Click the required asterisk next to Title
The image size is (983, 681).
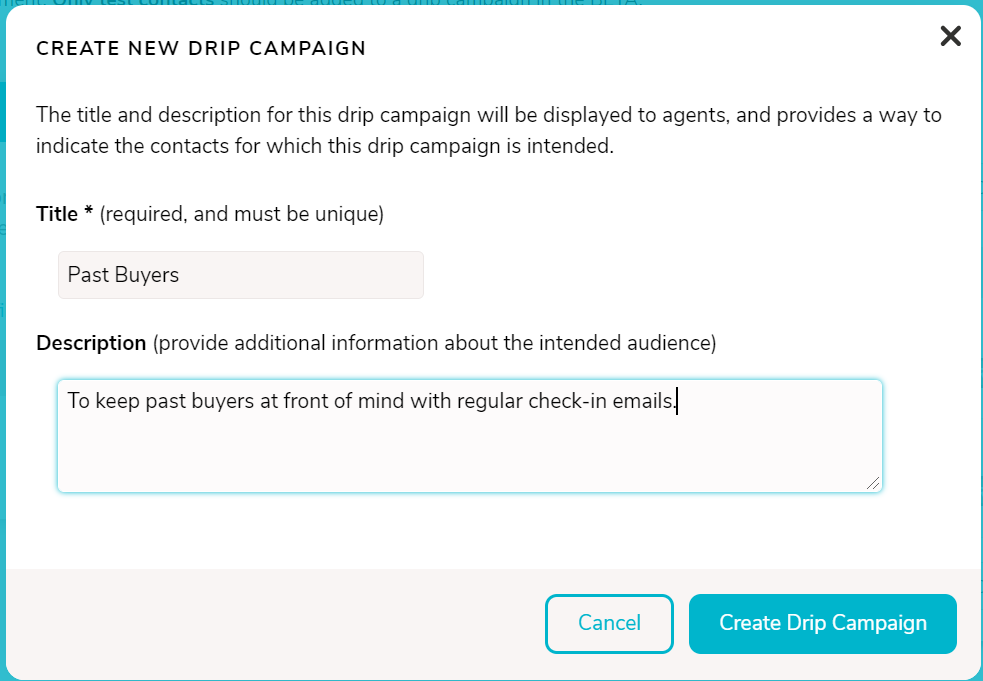point(88,211)
